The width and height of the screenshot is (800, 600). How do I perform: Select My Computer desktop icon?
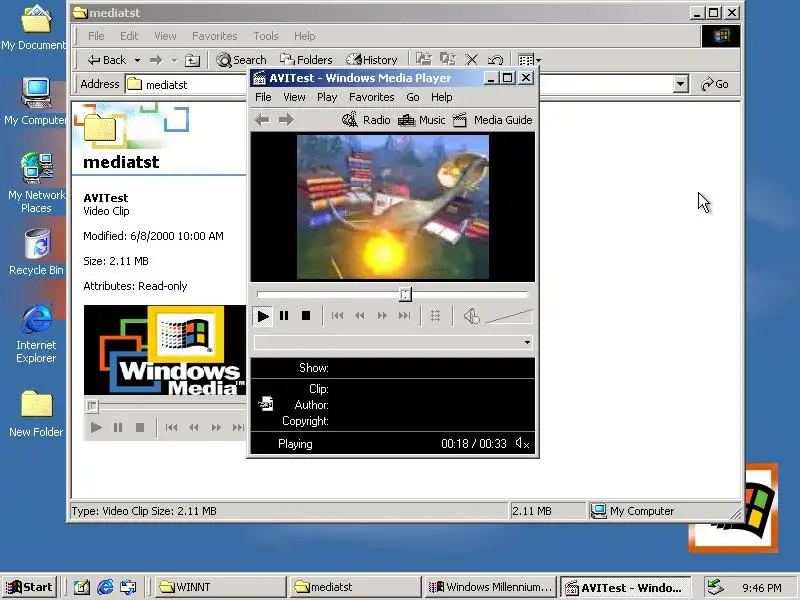(x=35, y=102)
